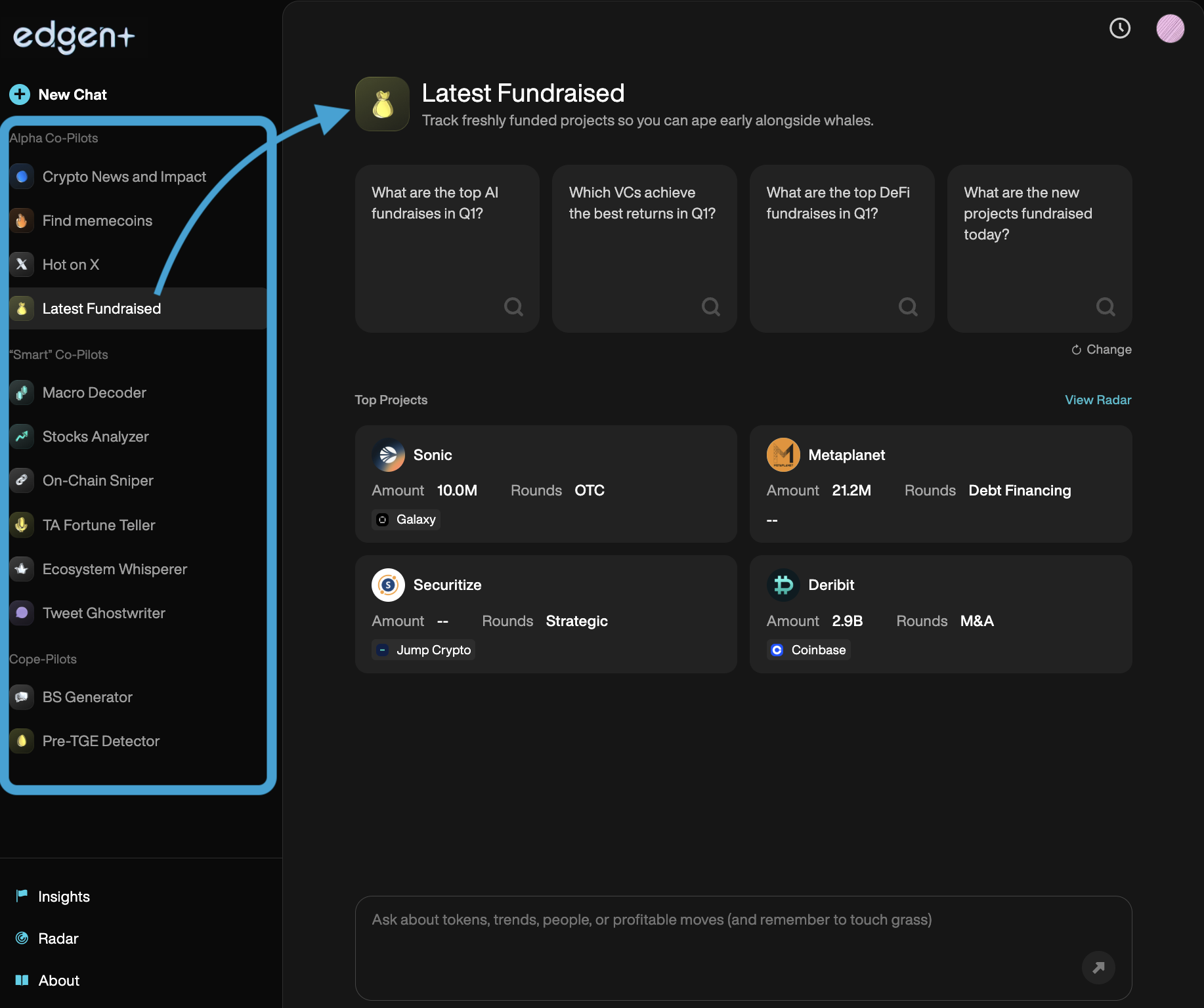Click the pink profile avatar

pyautogui.click(x=1170, y=28)
